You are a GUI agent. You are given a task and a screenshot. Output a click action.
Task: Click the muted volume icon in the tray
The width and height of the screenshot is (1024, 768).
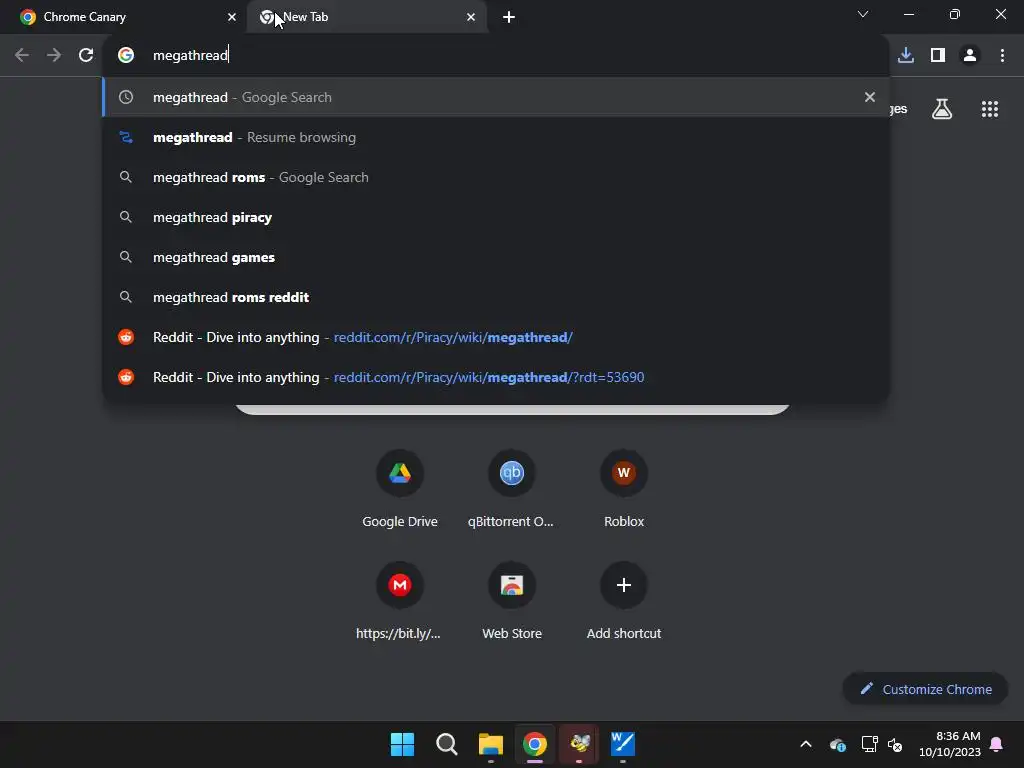click(x=895, y=744)
